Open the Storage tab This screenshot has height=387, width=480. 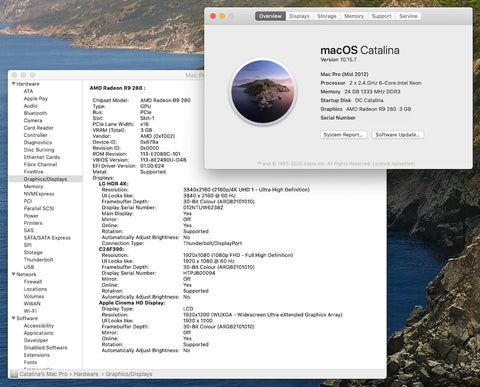(326, 16)
